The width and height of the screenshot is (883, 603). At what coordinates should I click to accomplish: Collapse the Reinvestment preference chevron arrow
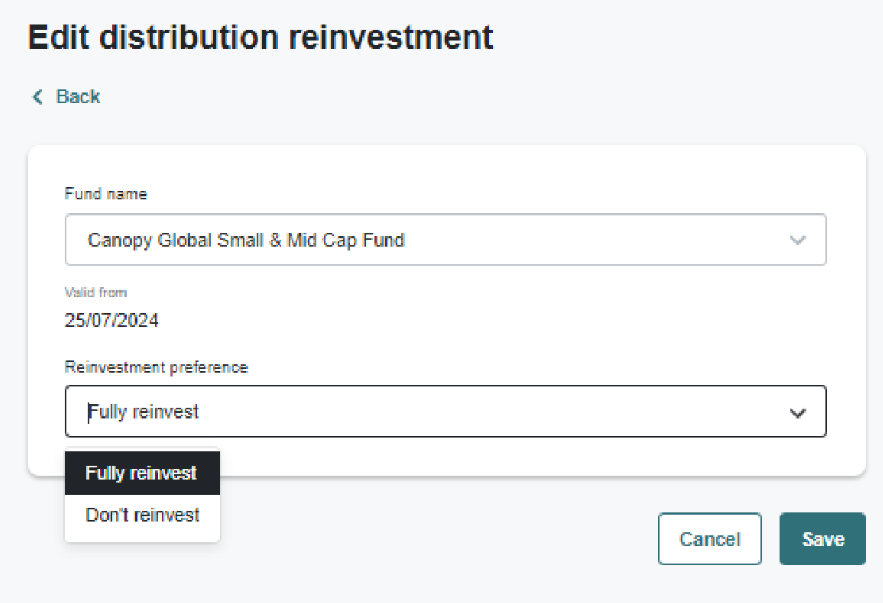(x=797, y=412)
